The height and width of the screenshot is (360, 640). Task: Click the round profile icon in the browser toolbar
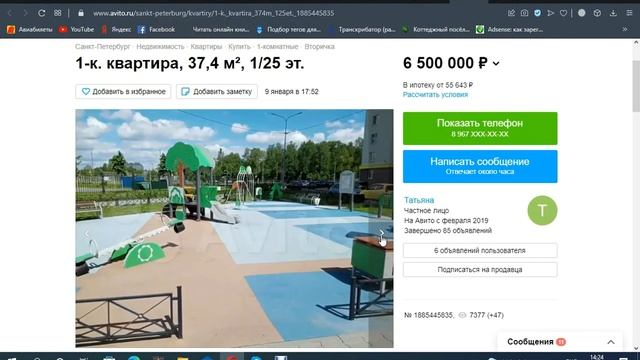pos(582,13)
